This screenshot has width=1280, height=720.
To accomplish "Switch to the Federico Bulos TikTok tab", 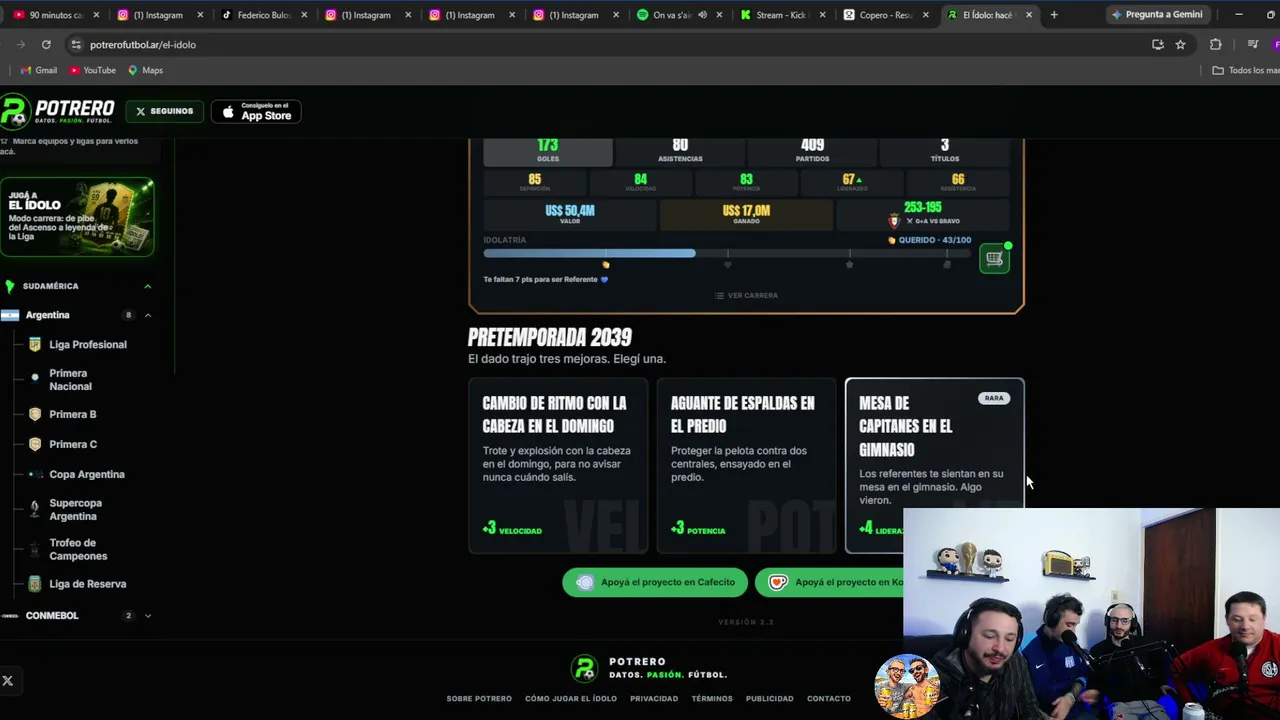I will [264, 15].
